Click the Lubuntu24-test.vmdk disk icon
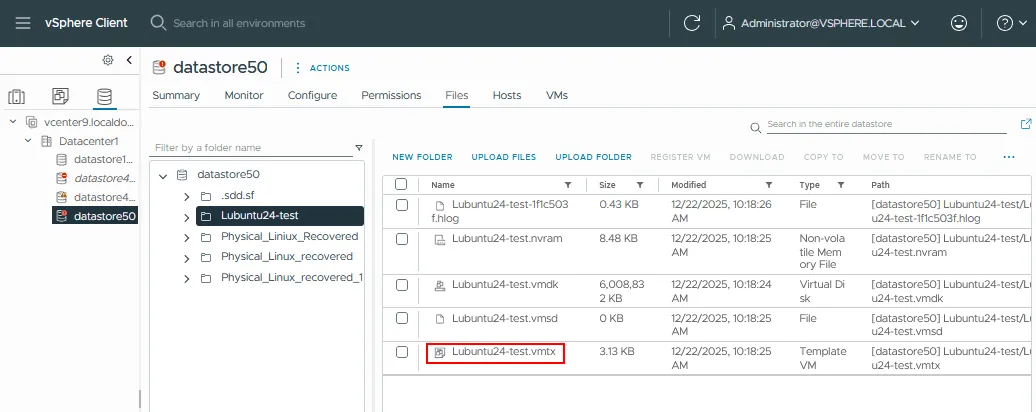Viewport: 1036px width, 412px height. pos(439,285)
